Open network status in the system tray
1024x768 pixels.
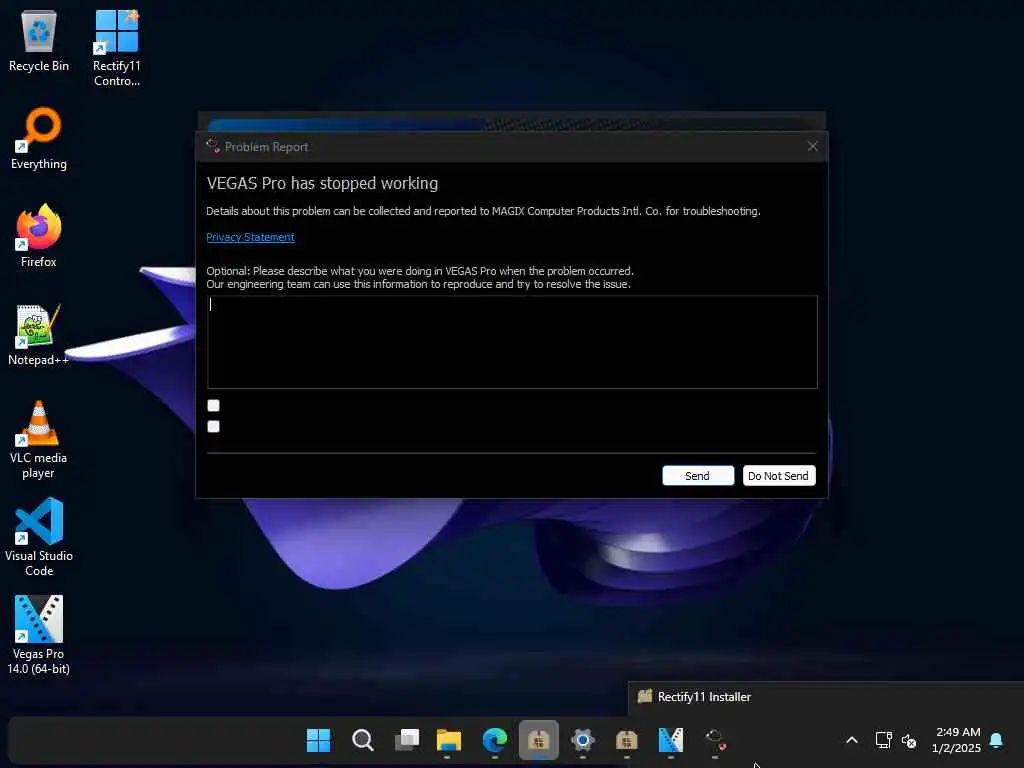(883, 740)
